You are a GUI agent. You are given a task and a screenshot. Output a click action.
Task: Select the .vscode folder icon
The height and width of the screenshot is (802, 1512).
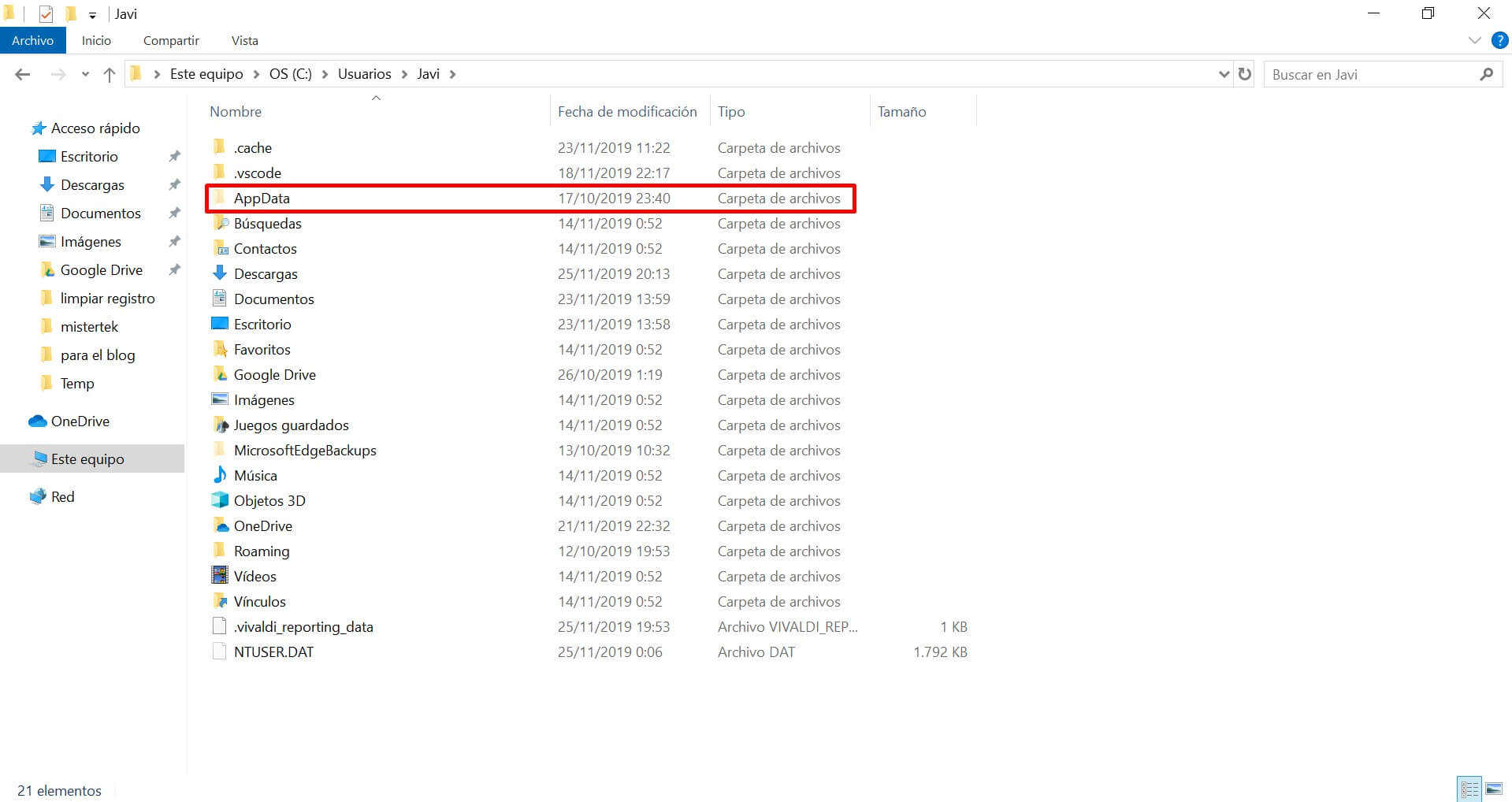click(x=220, y=172)
